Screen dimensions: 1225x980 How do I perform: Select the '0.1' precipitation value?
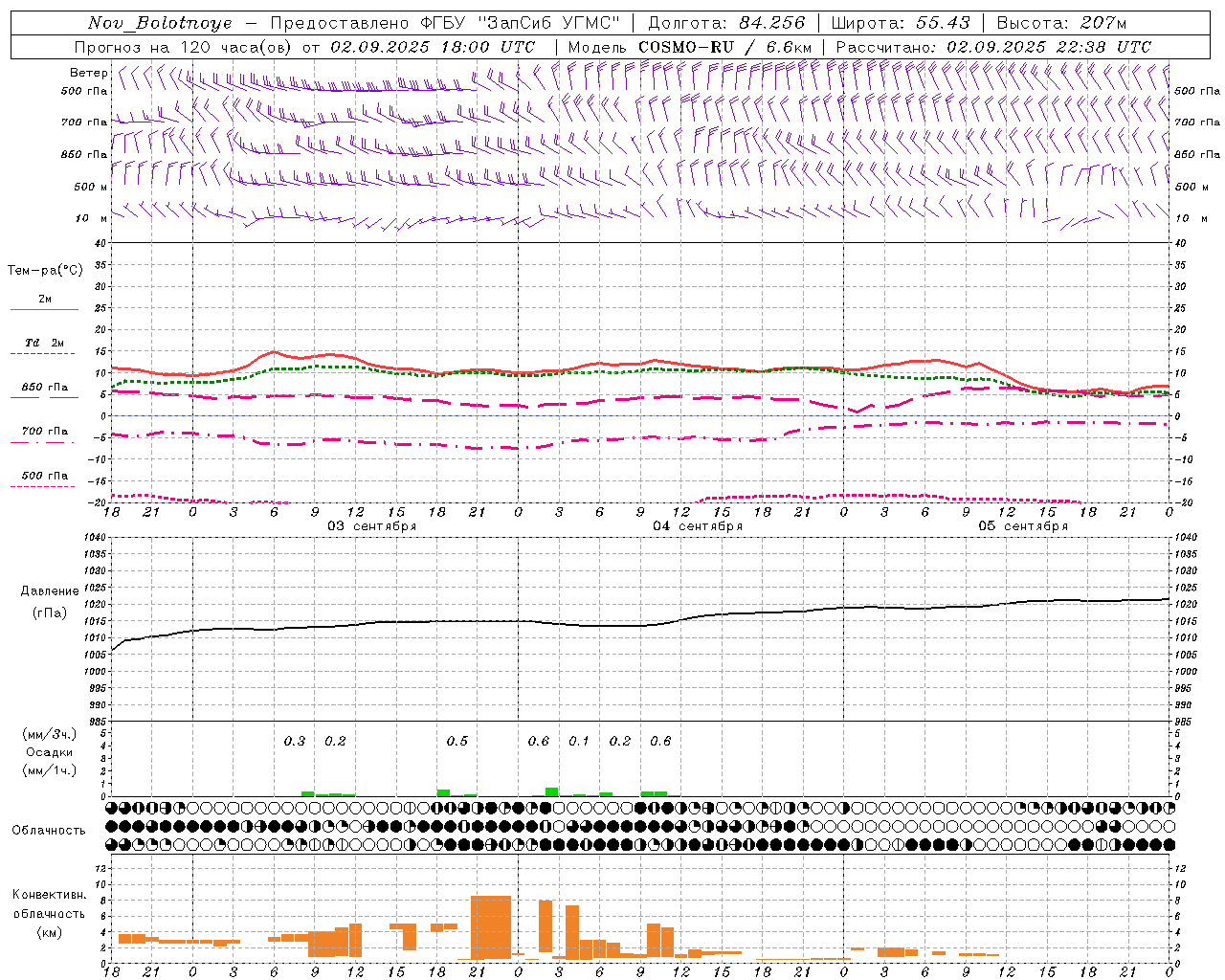point(579,741)
